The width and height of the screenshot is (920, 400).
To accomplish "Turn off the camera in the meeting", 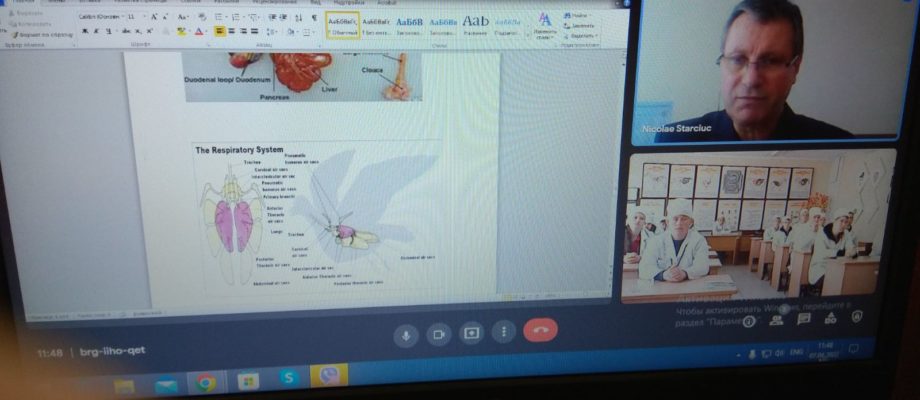I will [438, 334].
